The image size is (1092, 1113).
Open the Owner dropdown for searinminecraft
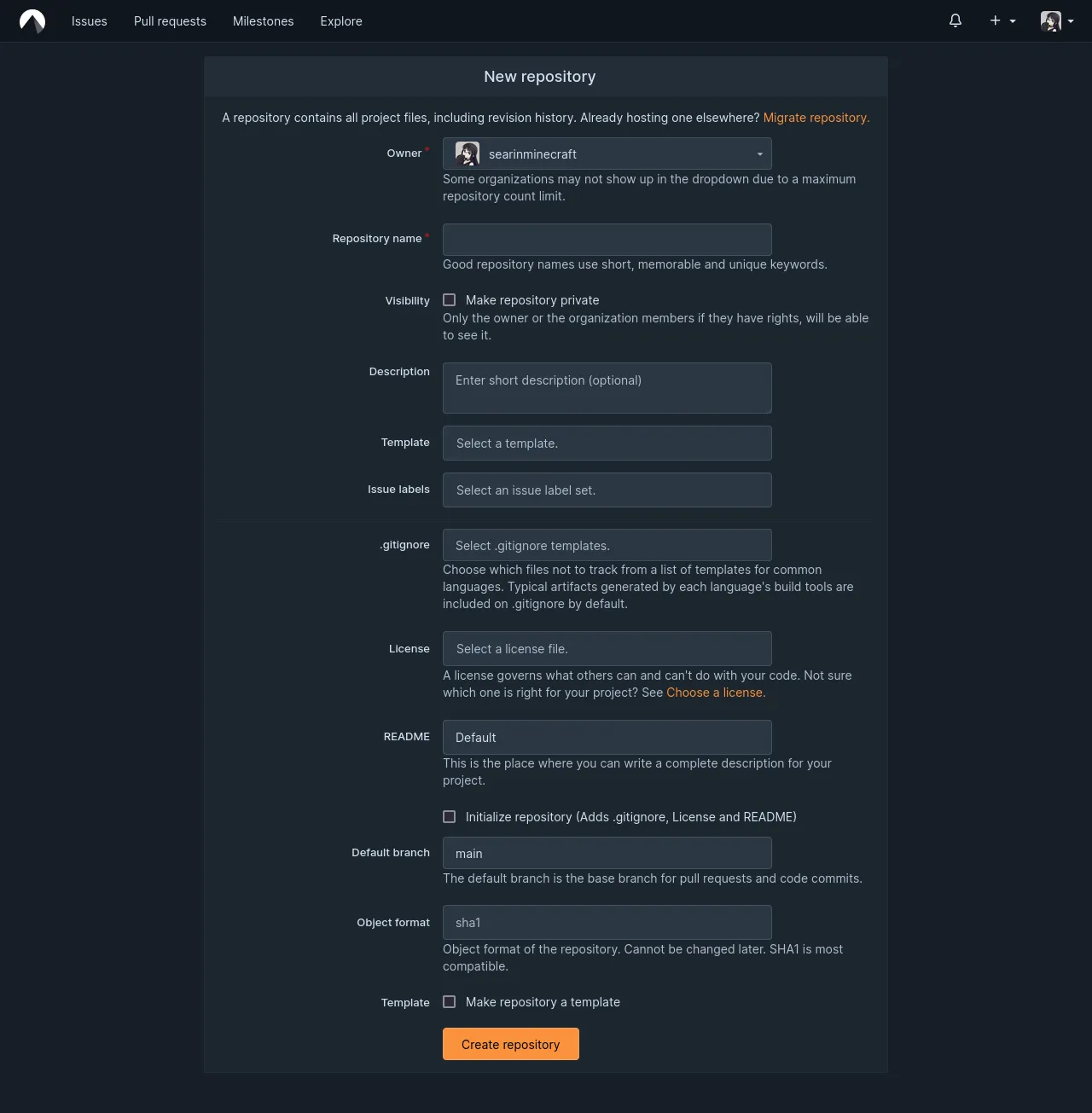click(x=607, y=154)
